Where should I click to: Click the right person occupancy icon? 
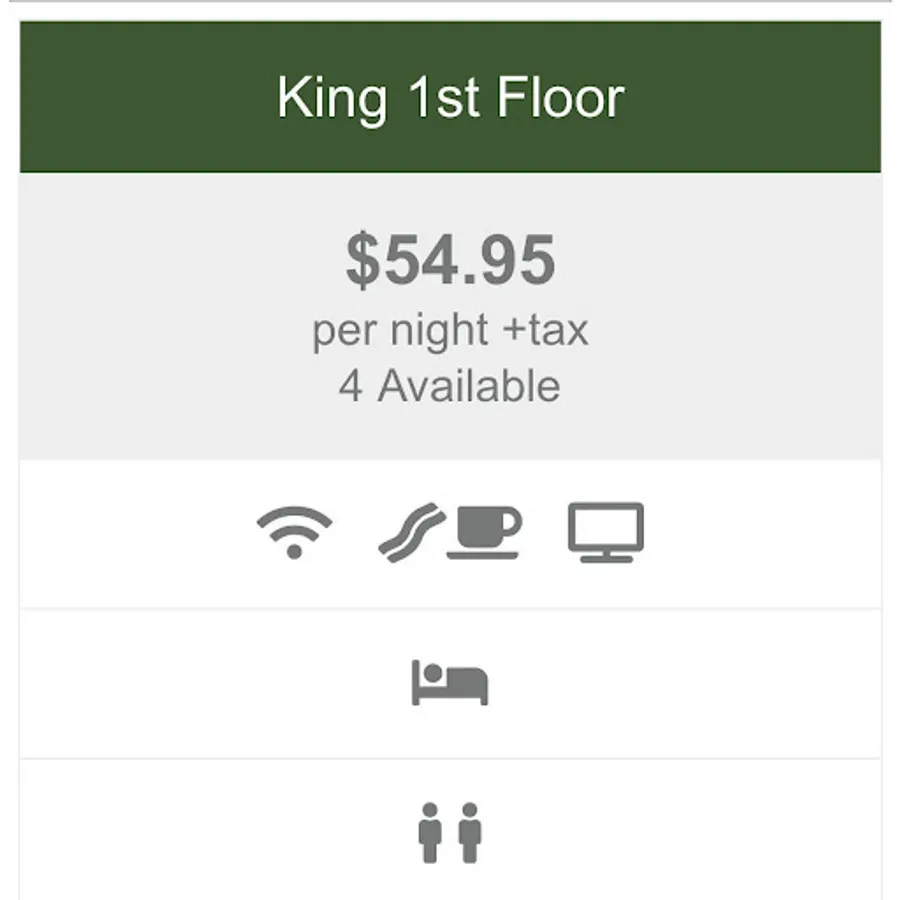pyautogui.click(x=470, y=833)
